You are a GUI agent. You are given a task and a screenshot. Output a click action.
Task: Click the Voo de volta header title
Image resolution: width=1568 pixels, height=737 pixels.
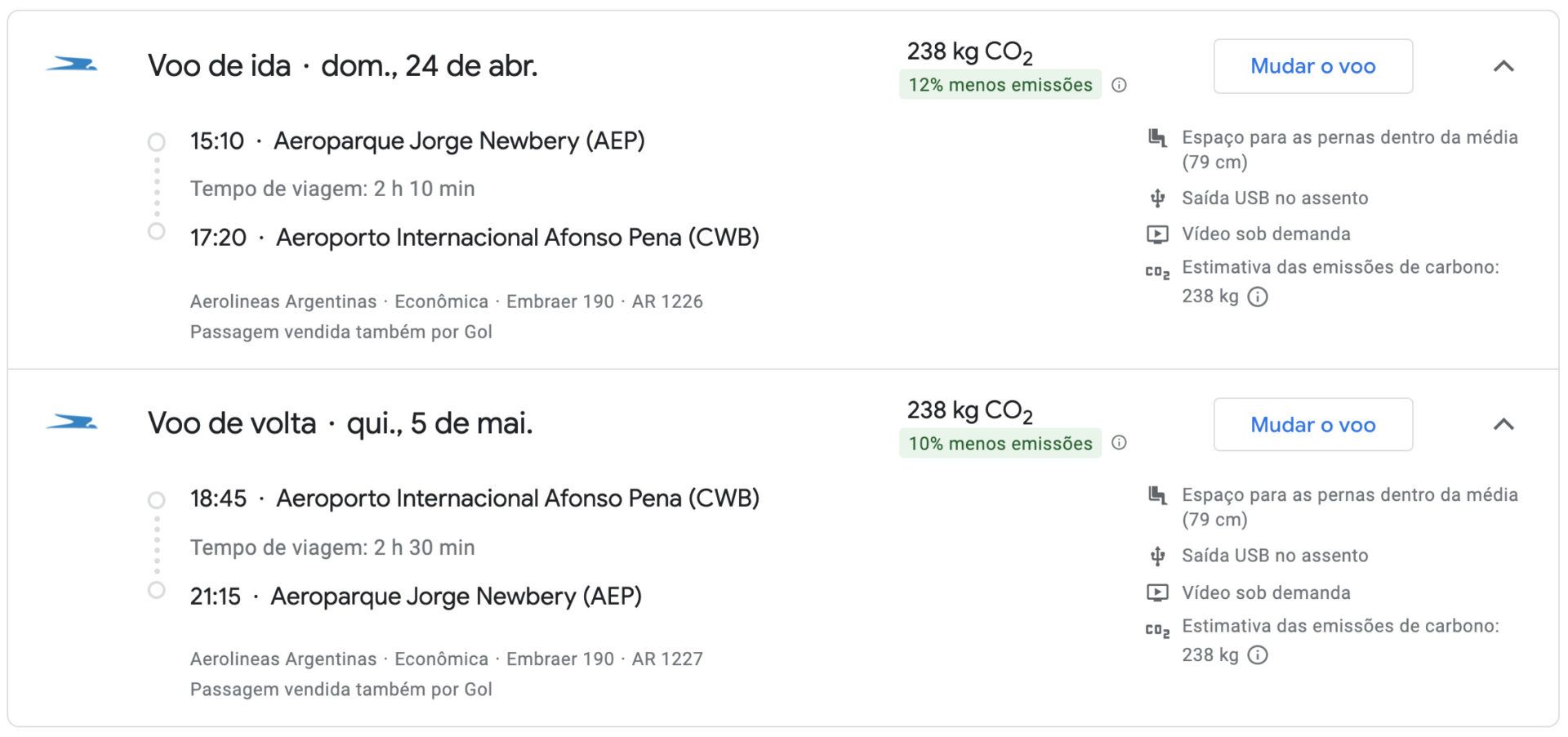click(341, 423)
